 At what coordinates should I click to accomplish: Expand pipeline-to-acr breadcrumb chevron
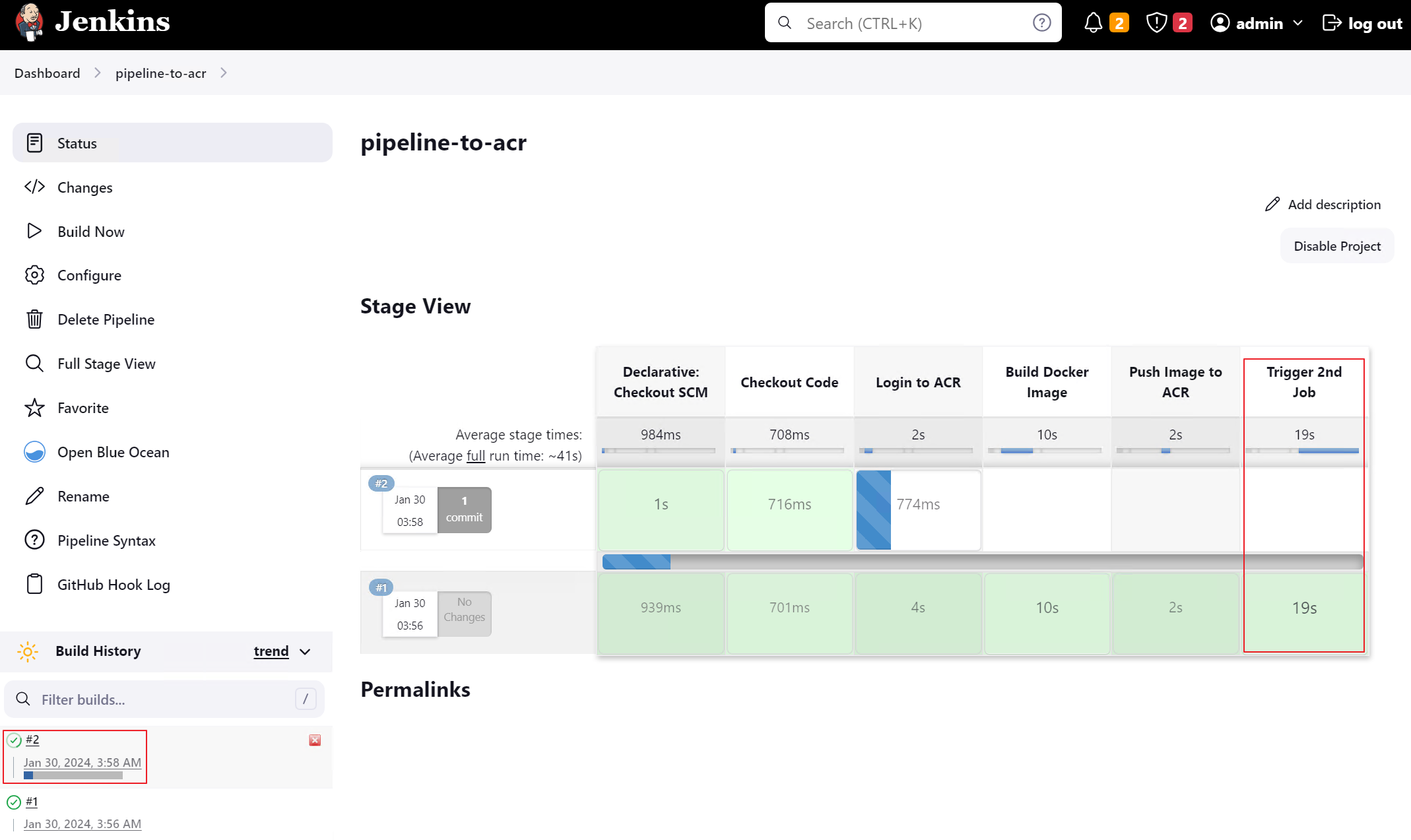[224, 73]
